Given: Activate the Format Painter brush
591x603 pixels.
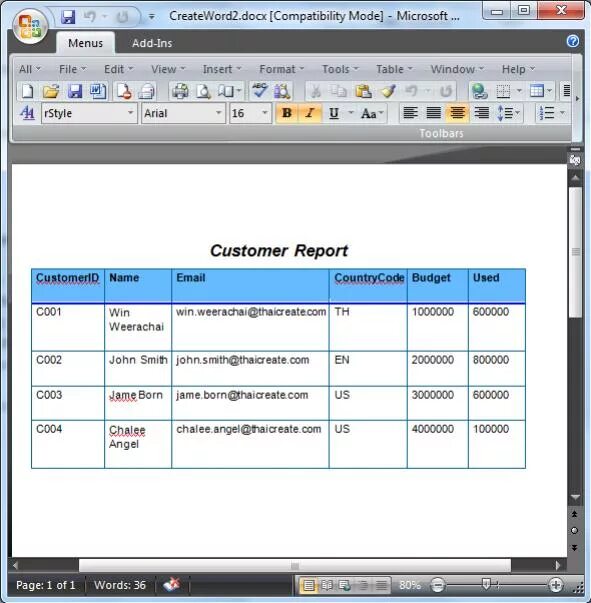Looking at the screenshot, I should tap(388, 92).
